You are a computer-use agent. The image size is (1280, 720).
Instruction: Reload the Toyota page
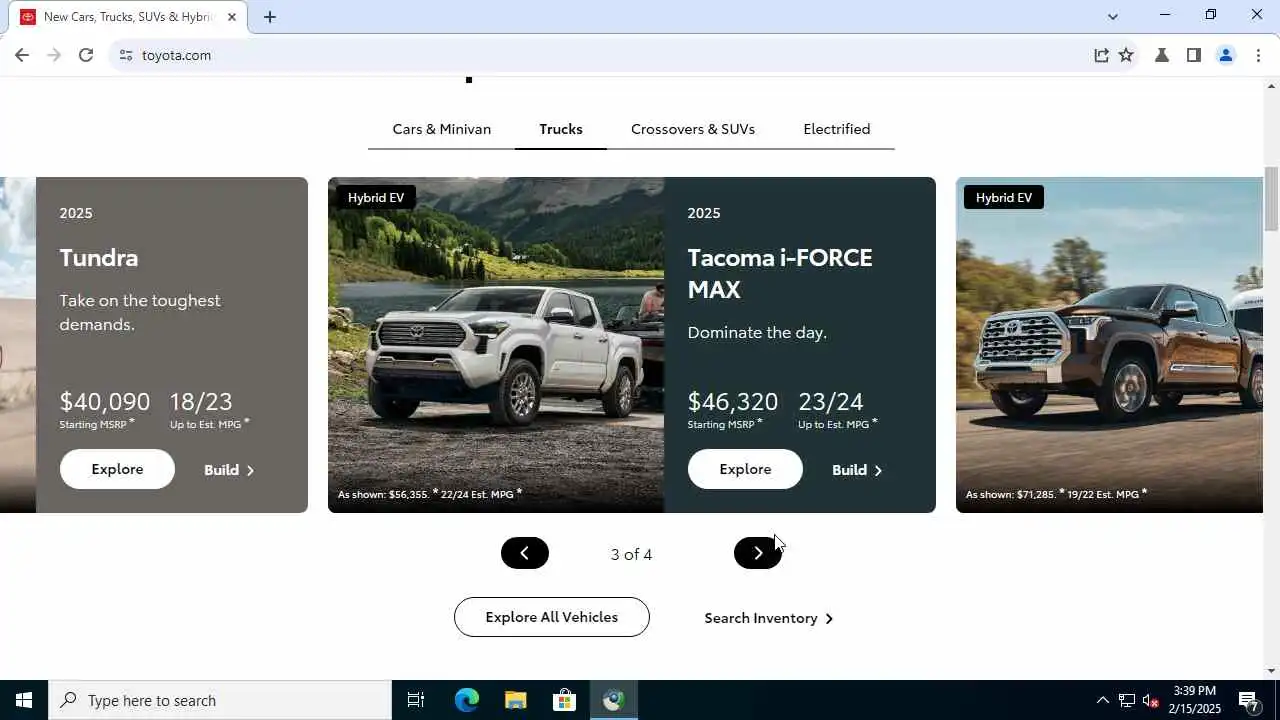point(86,55)
